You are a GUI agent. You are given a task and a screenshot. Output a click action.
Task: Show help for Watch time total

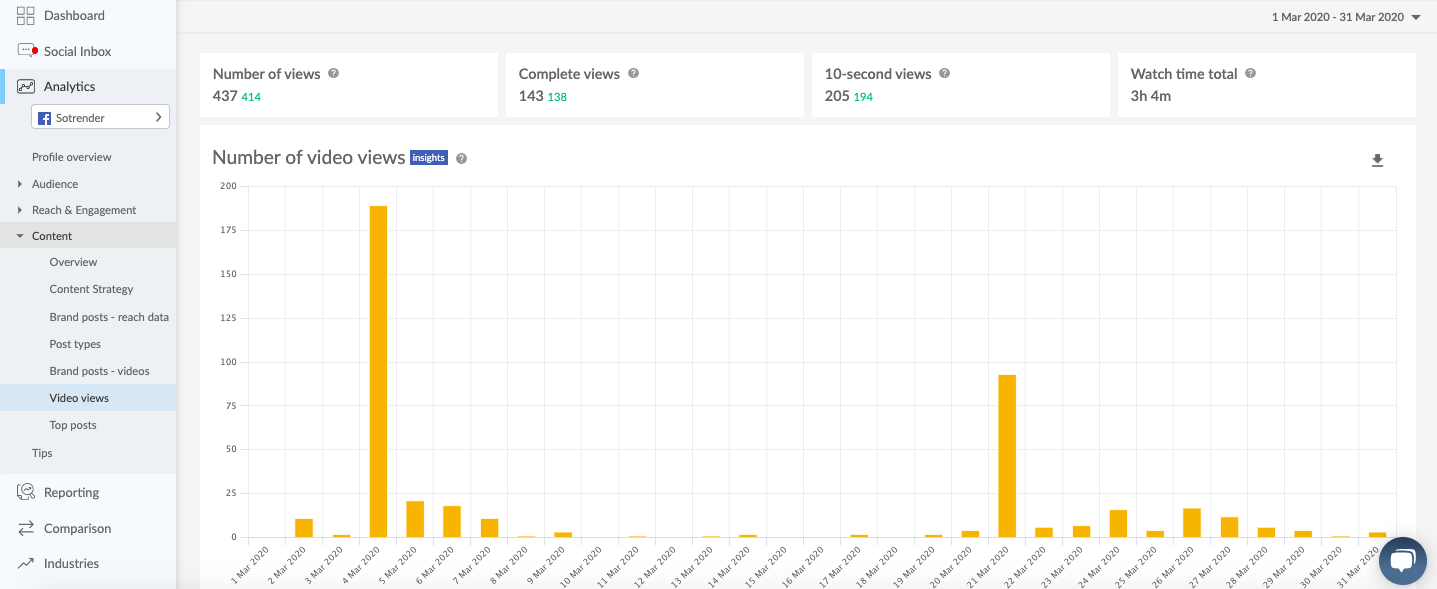pyautogui.click(x=1250, y=74)
